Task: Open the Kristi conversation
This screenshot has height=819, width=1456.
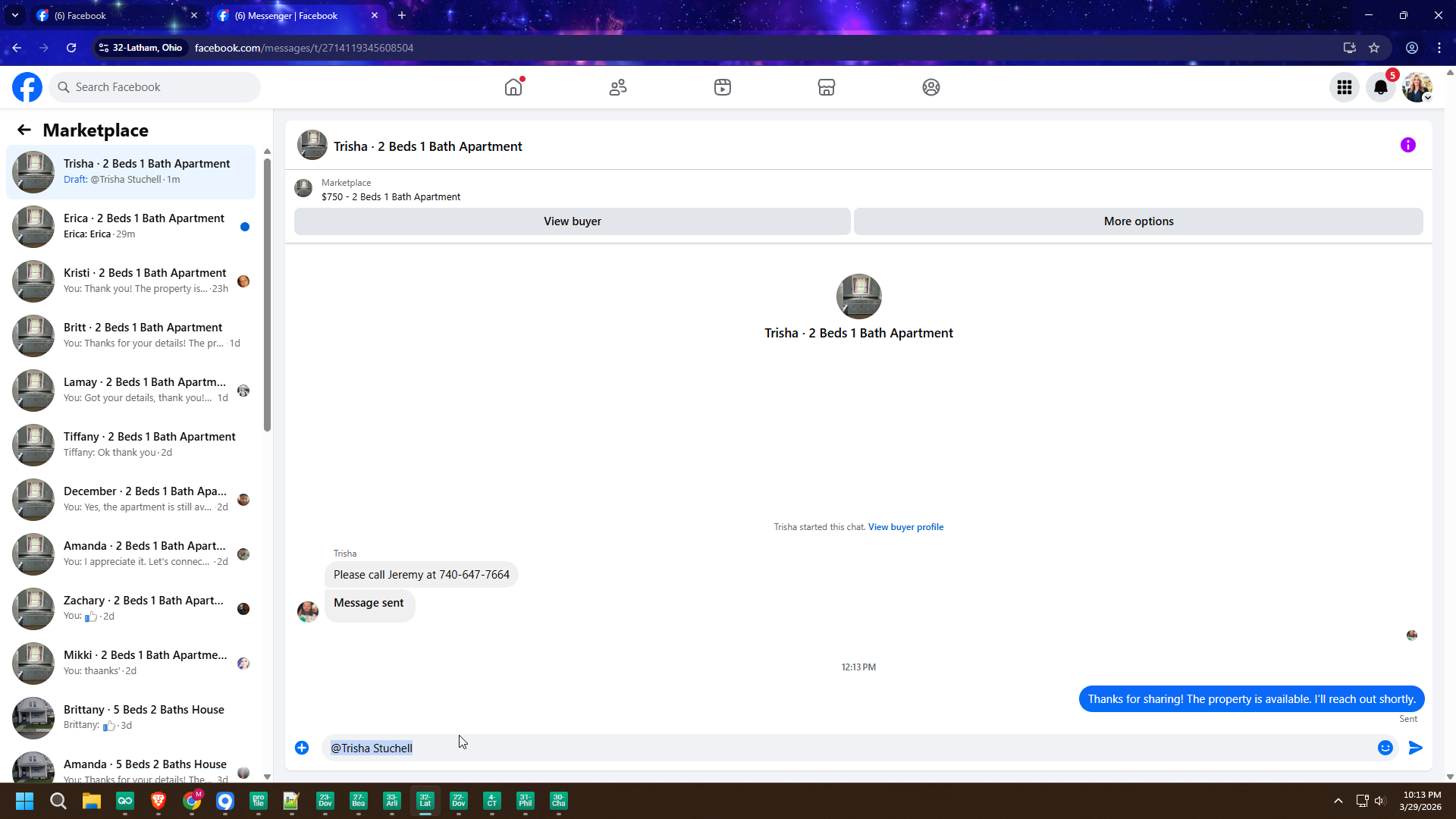Action: click(x=131, y=281)
